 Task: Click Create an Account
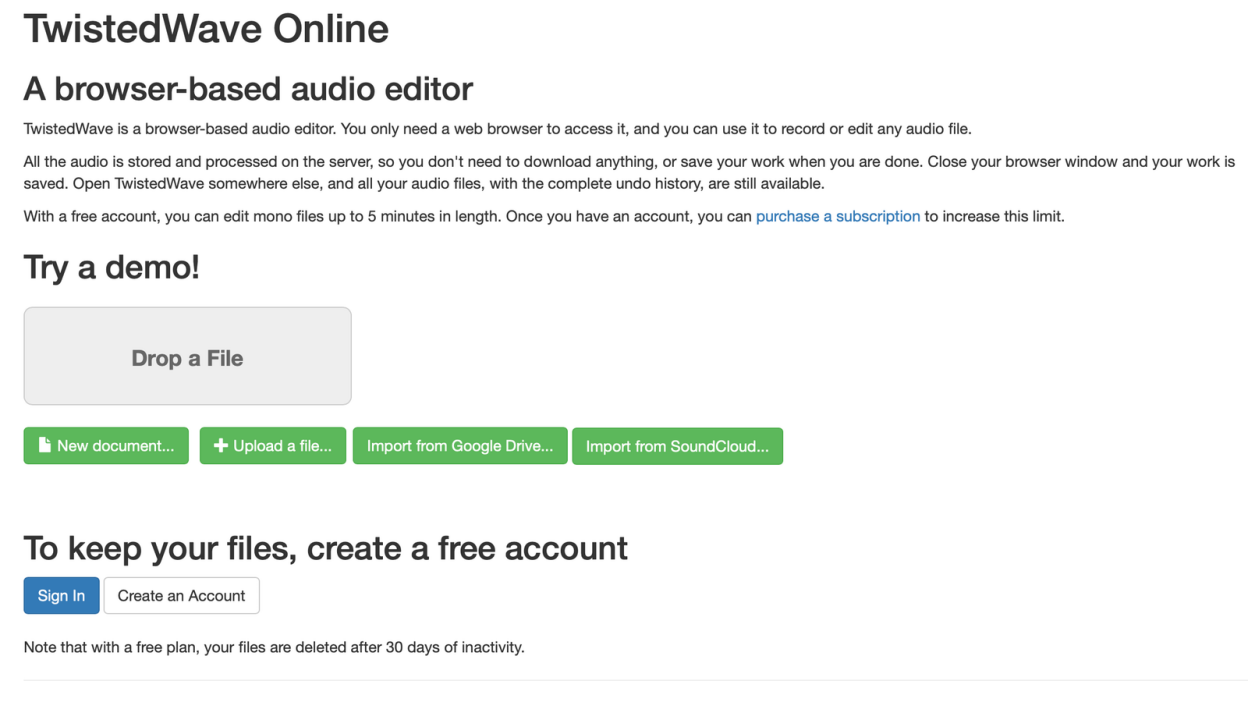click(x=181, y=595)
